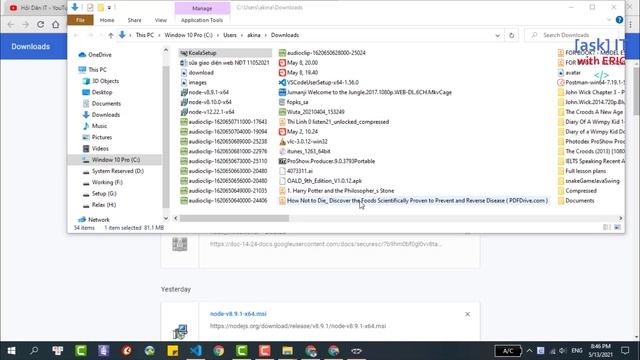Select This PC in the navigation pane
Viewport: 640px width, 360px height.
97,70
